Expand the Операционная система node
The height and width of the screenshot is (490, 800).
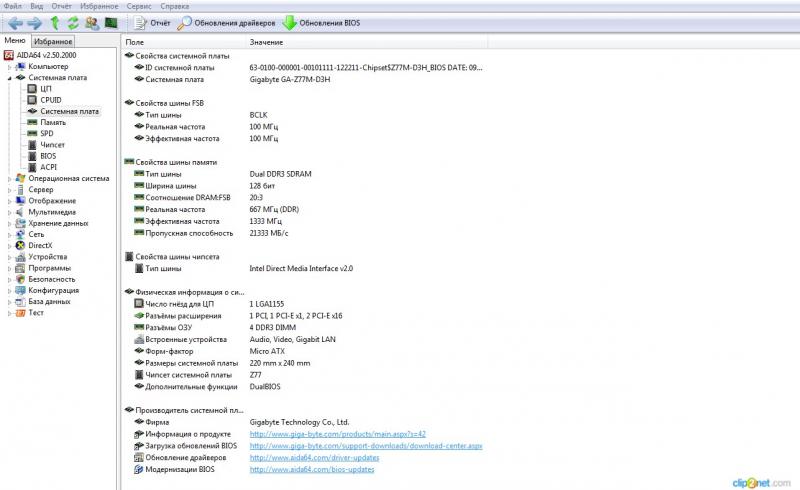9,179
